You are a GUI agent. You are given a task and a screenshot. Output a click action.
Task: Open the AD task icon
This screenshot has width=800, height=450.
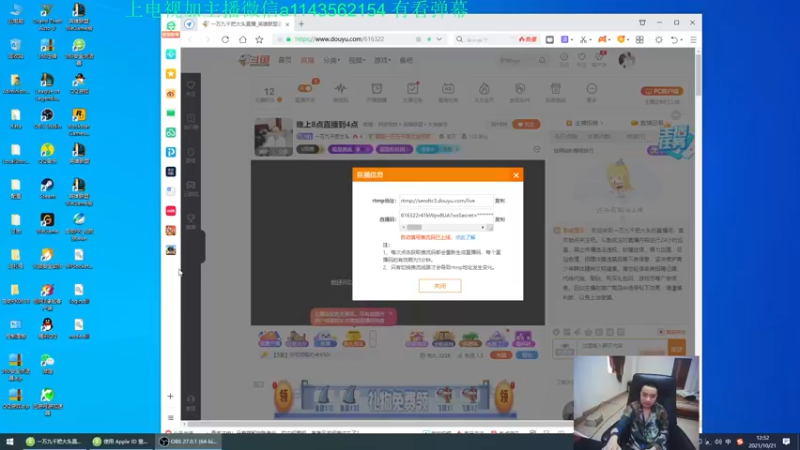(x=448, y=91)
